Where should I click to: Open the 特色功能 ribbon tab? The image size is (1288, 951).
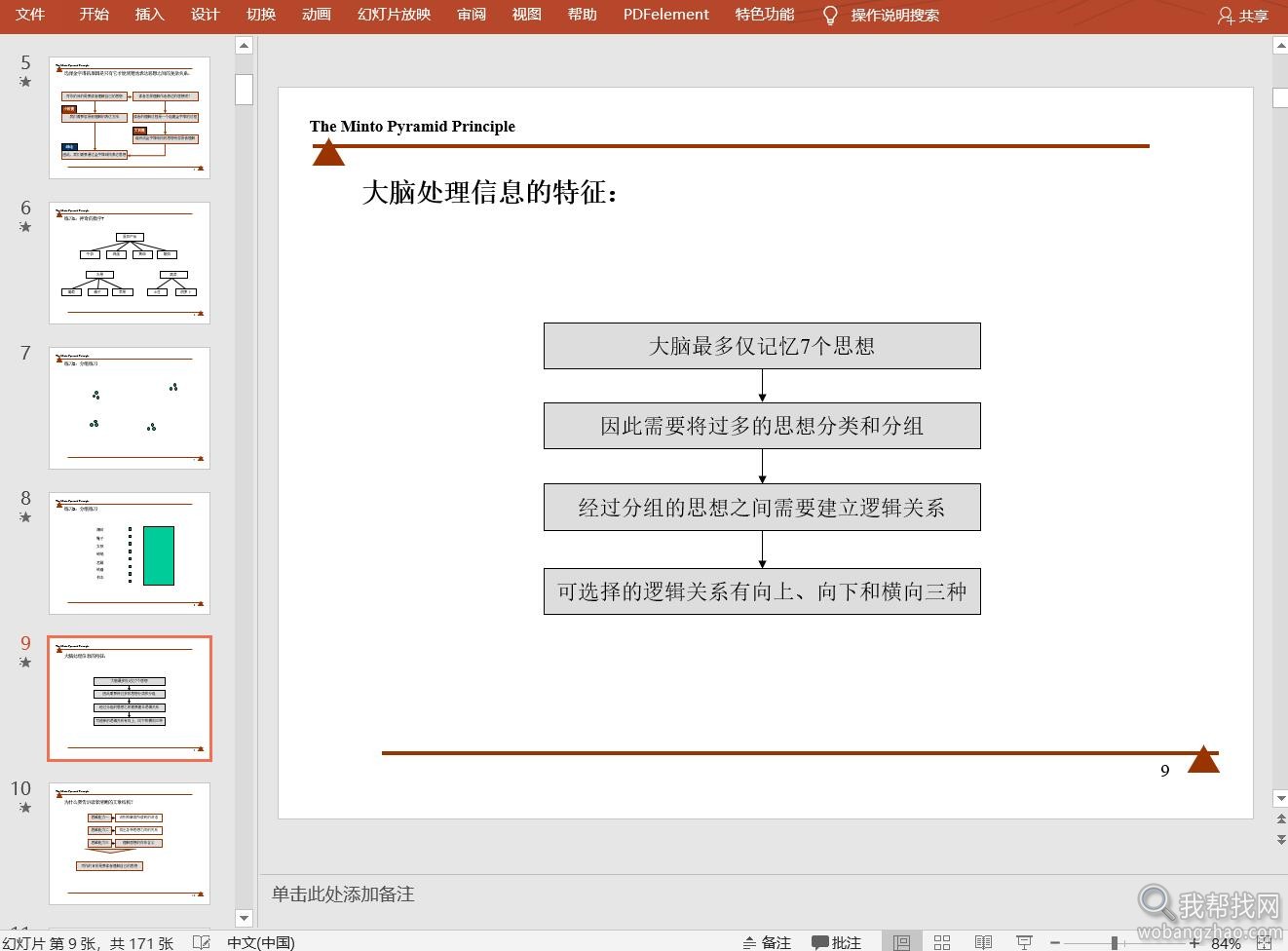tap(765, 15)
